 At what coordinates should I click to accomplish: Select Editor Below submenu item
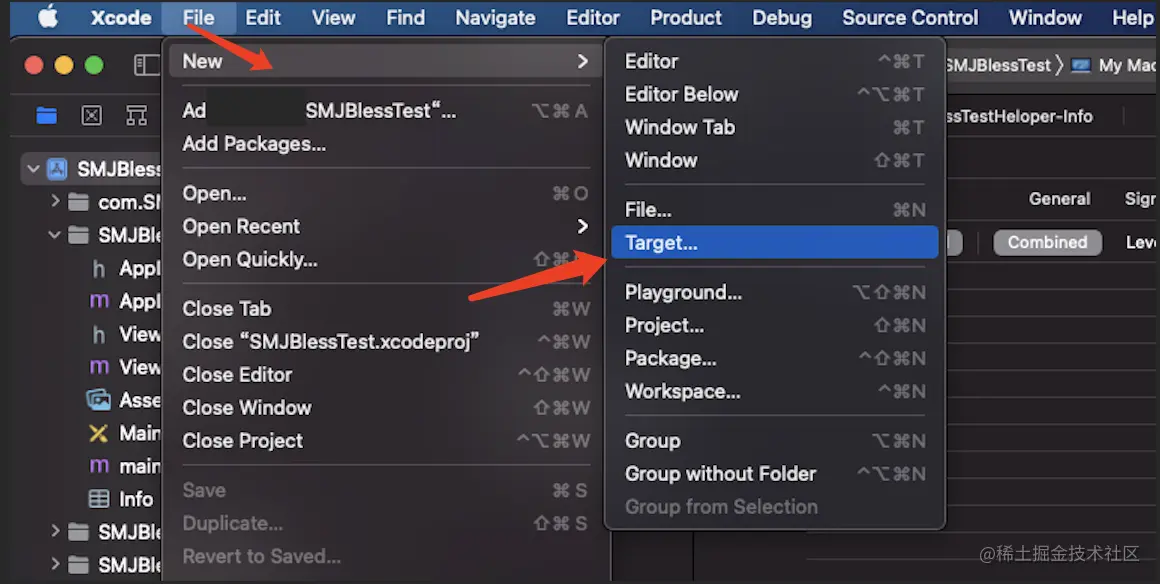click(x=775, y=94)
